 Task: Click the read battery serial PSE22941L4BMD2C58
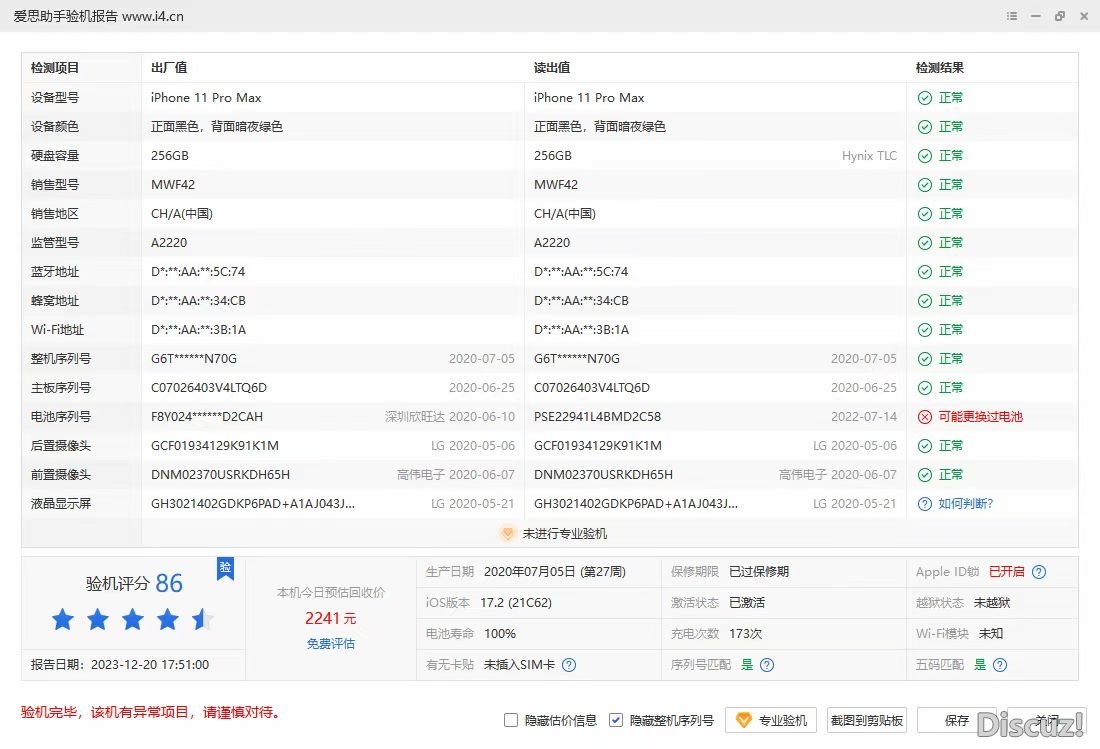[x=597, y=417]
